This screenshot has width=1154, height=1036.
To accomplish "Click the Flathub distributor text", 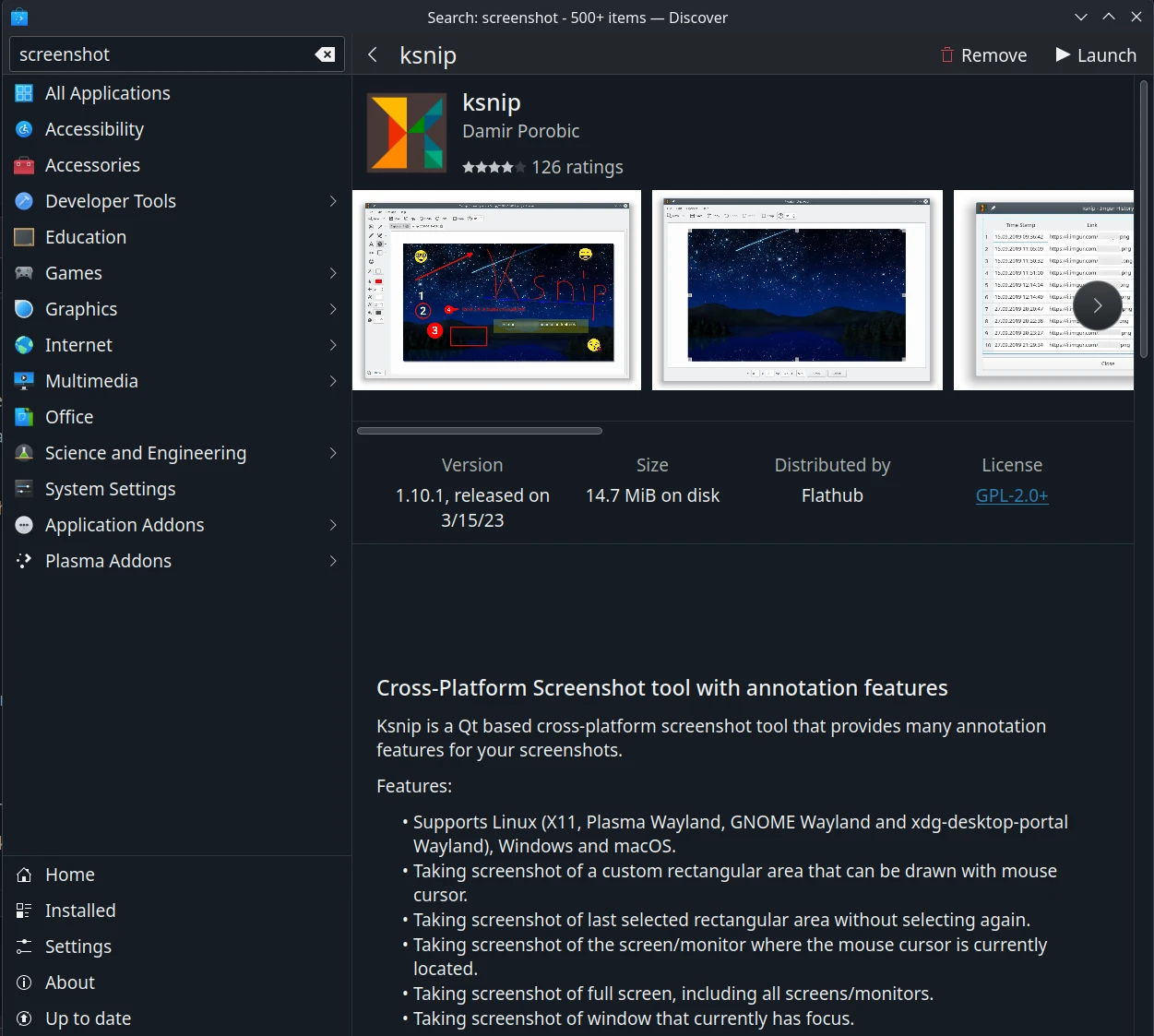I will 832,495.
